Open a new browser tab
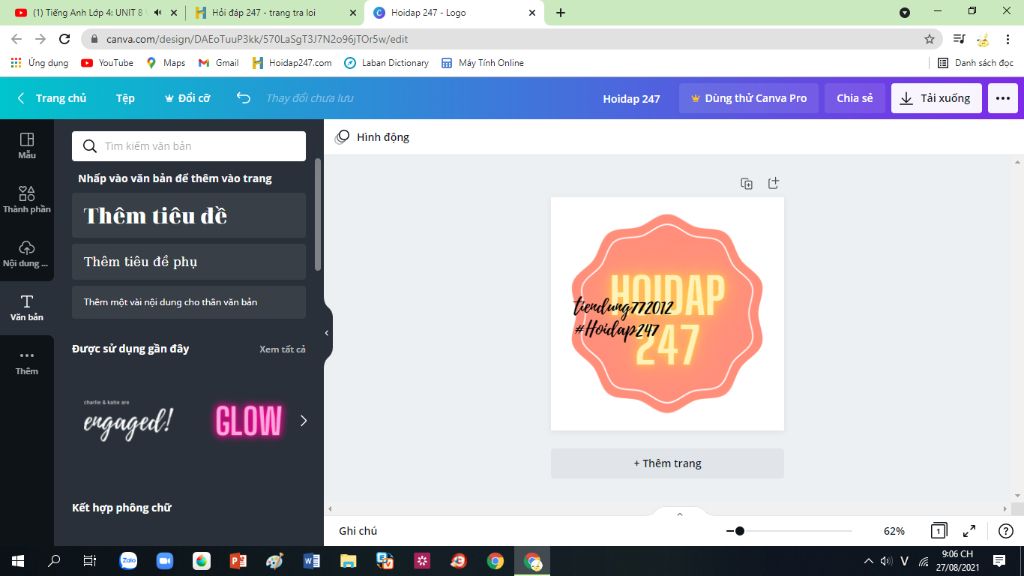 [x=560, y=12]
